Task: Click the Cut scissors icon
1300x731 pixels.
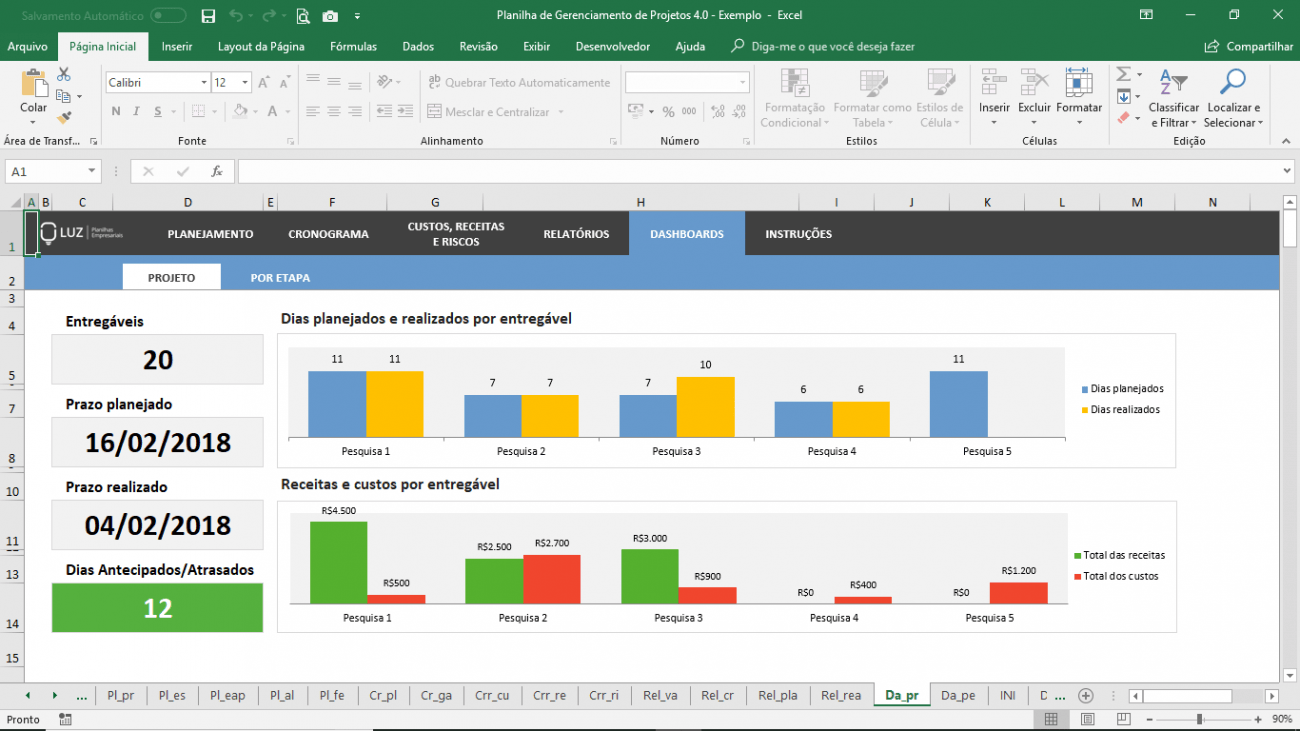Action: coord(64,75)
